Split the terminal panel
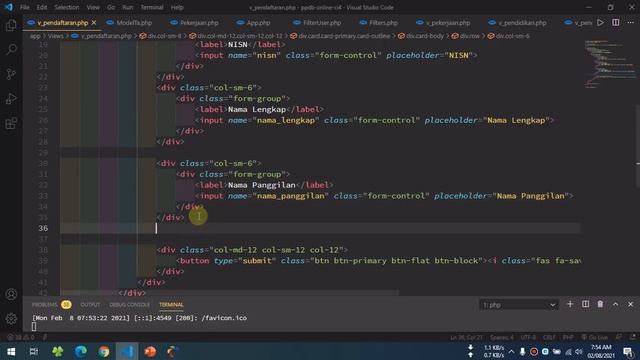 (x=585, y=304)
